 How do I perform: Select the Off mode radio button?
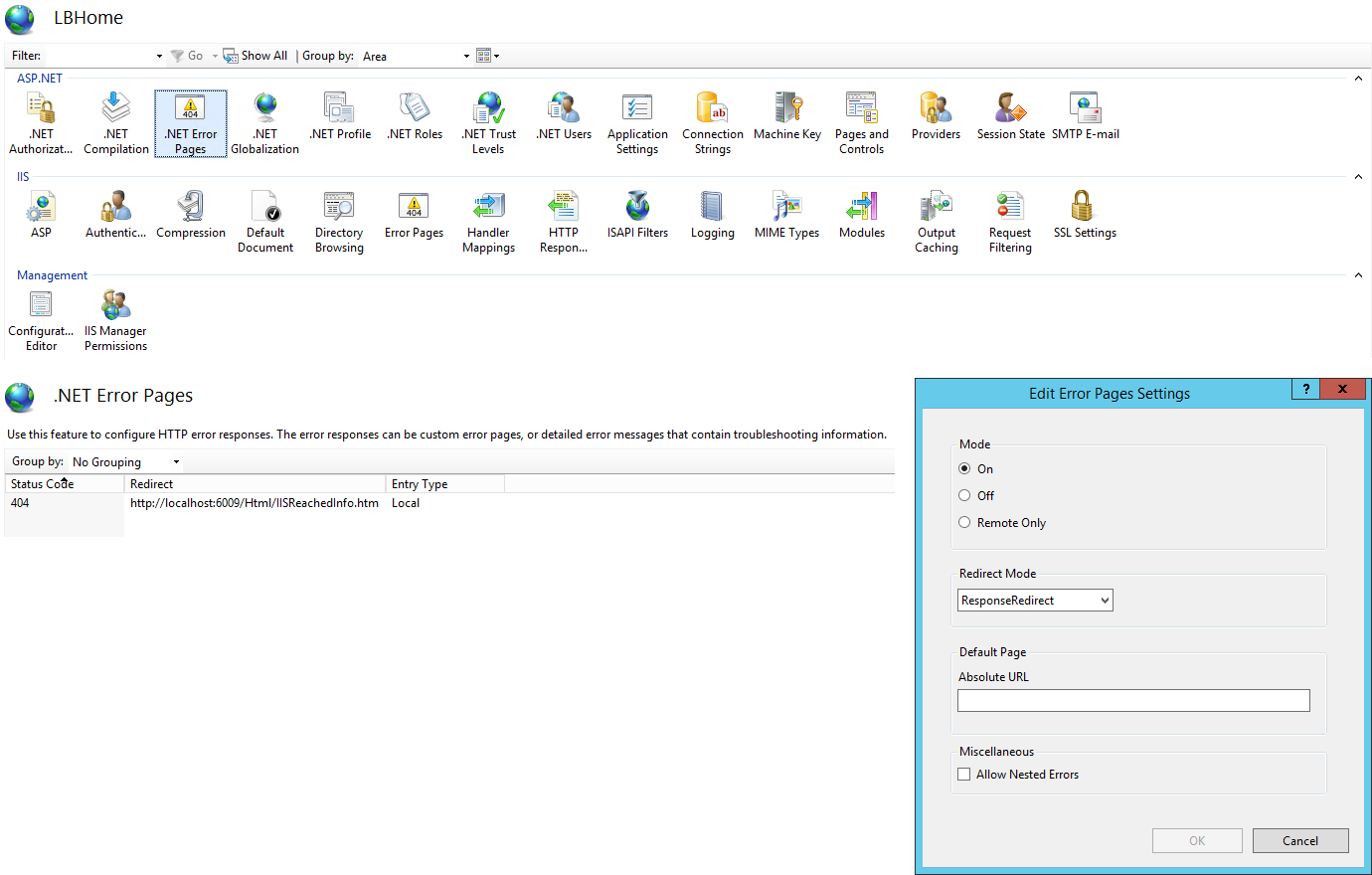pos(964,495)
